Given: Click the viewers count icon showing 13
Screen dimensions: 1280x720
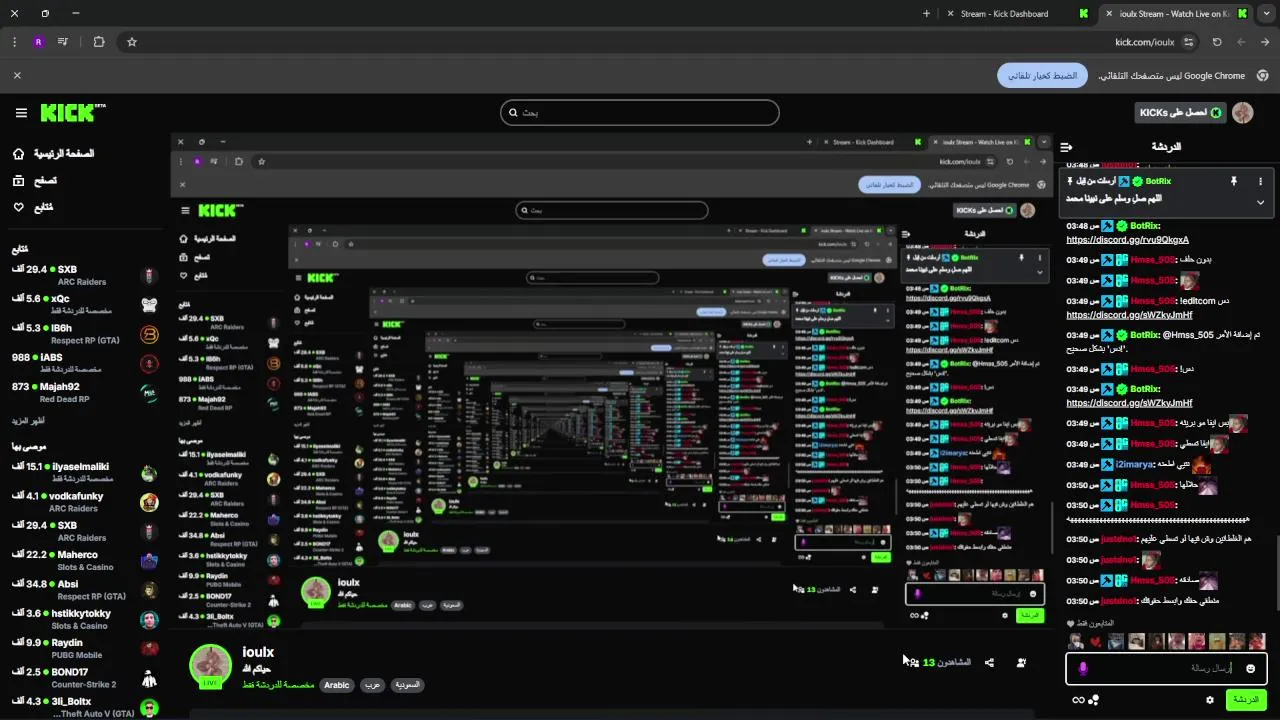Looking at the screenshot, I should (912, 662).
